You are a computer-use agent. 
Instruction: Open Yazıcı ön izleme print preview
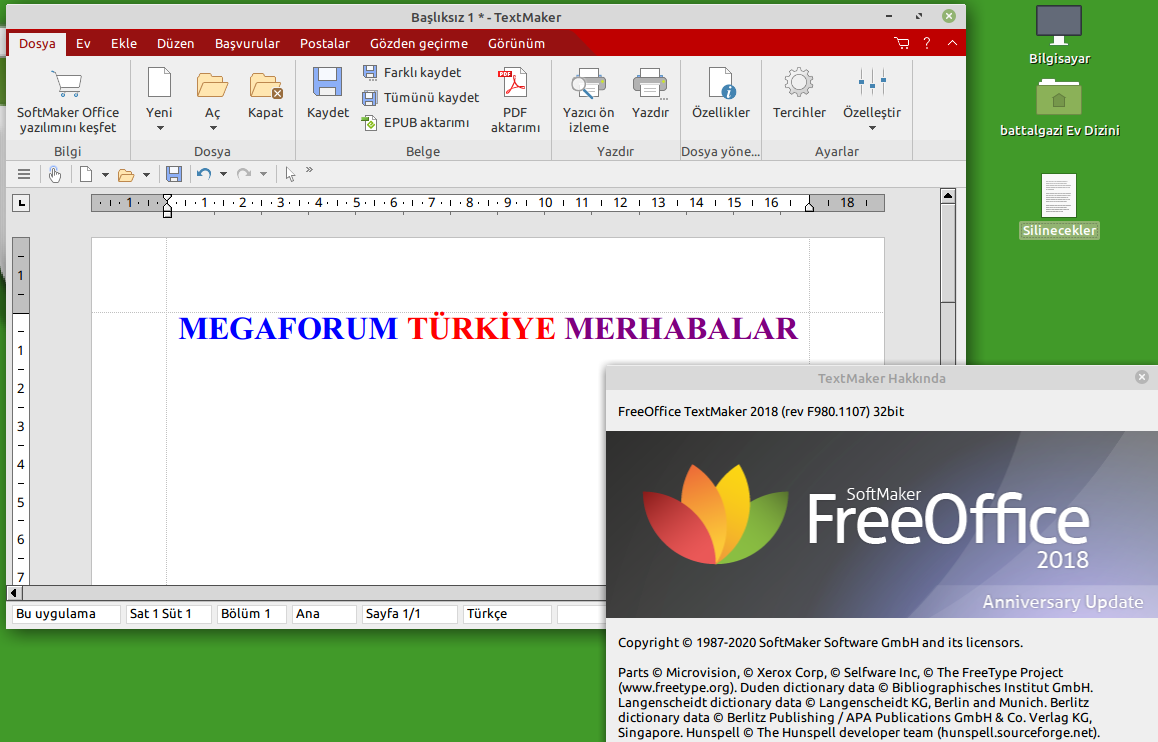pos(588,83)
